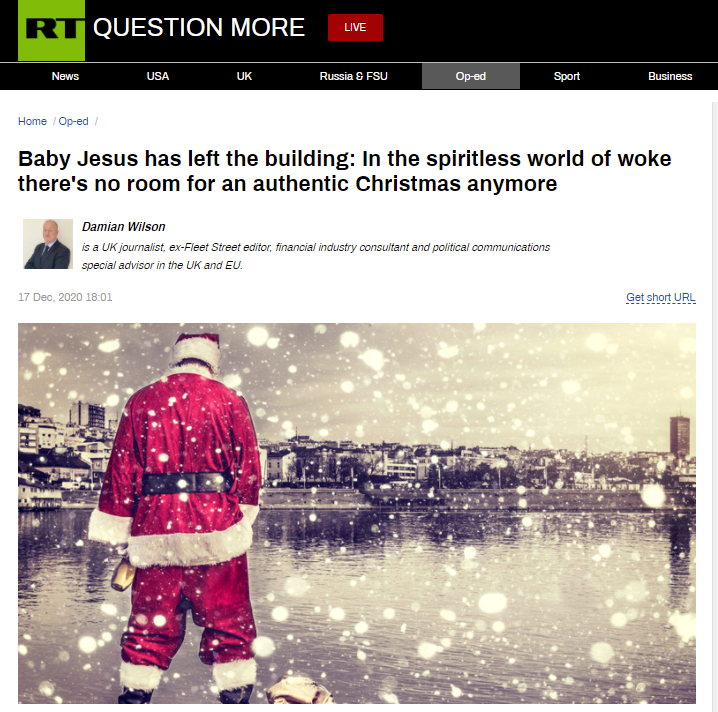Open the News menu section
718x712 pixels.
65,76
